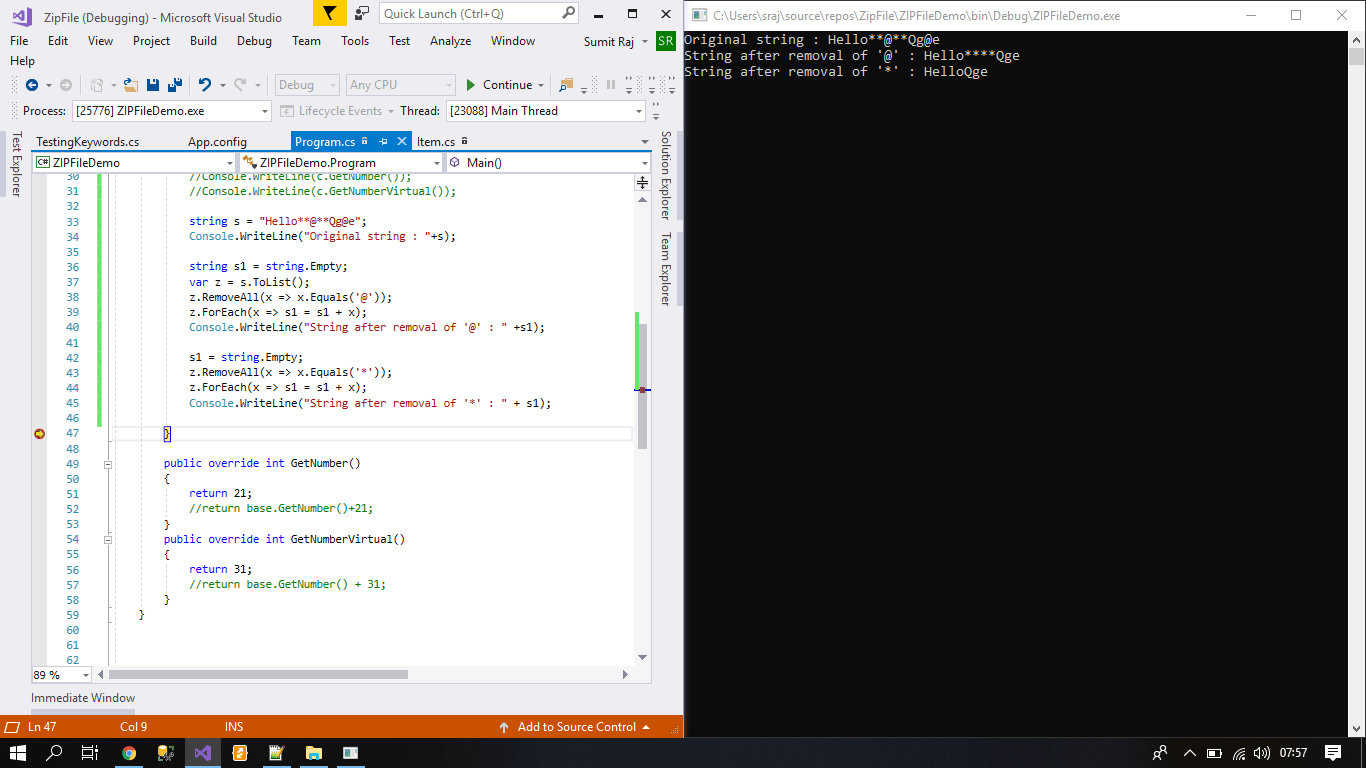1366x768 pixels.
Task: Click the Save All icon
Action: pyautogui.click(x=174, y=85)
